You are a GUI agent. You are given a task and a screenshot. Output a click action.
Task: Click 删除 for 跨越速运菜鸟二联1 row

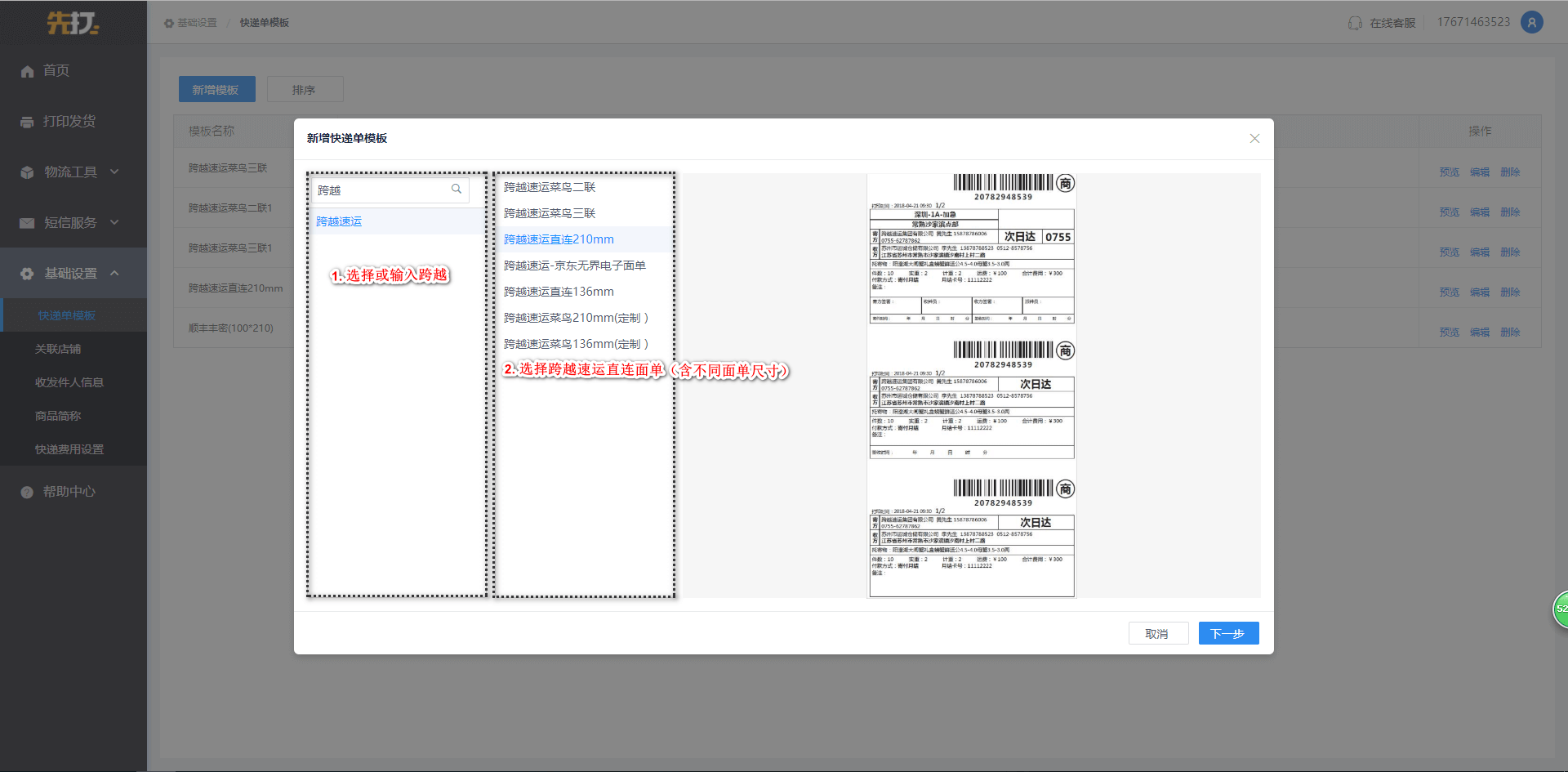coord(1510,212)
